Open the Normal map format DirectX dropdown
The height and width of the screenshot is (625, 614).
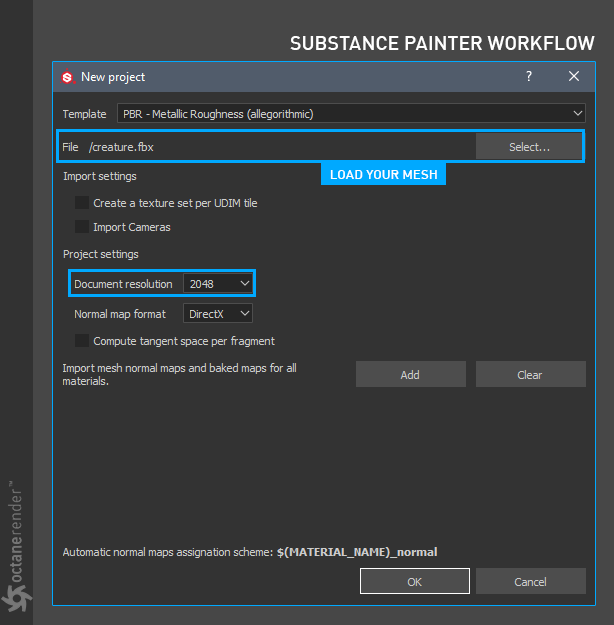coord(218,314)
